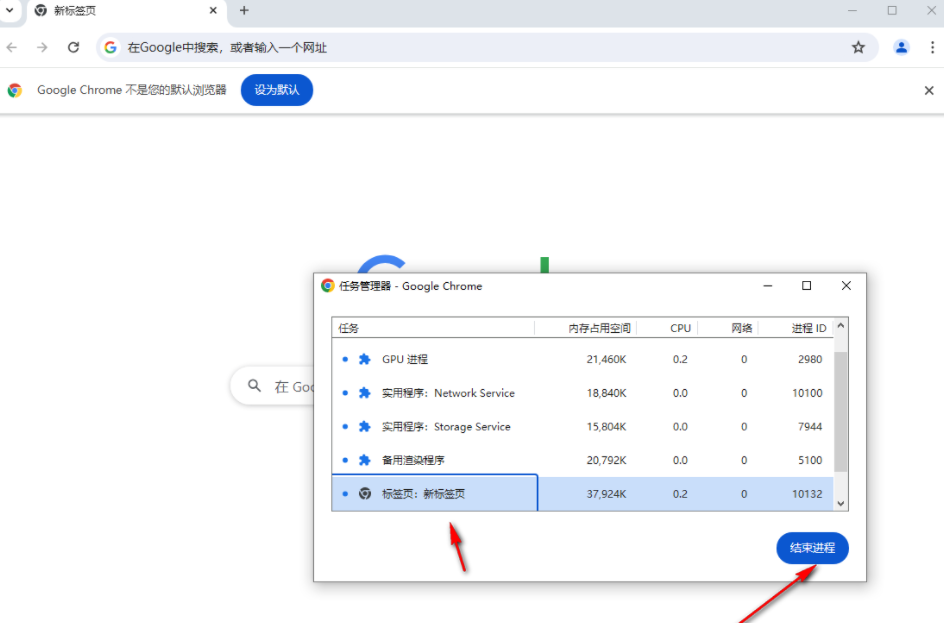Click magnifier icon in page search box
The image size is (944, 623).
point(255,386)
